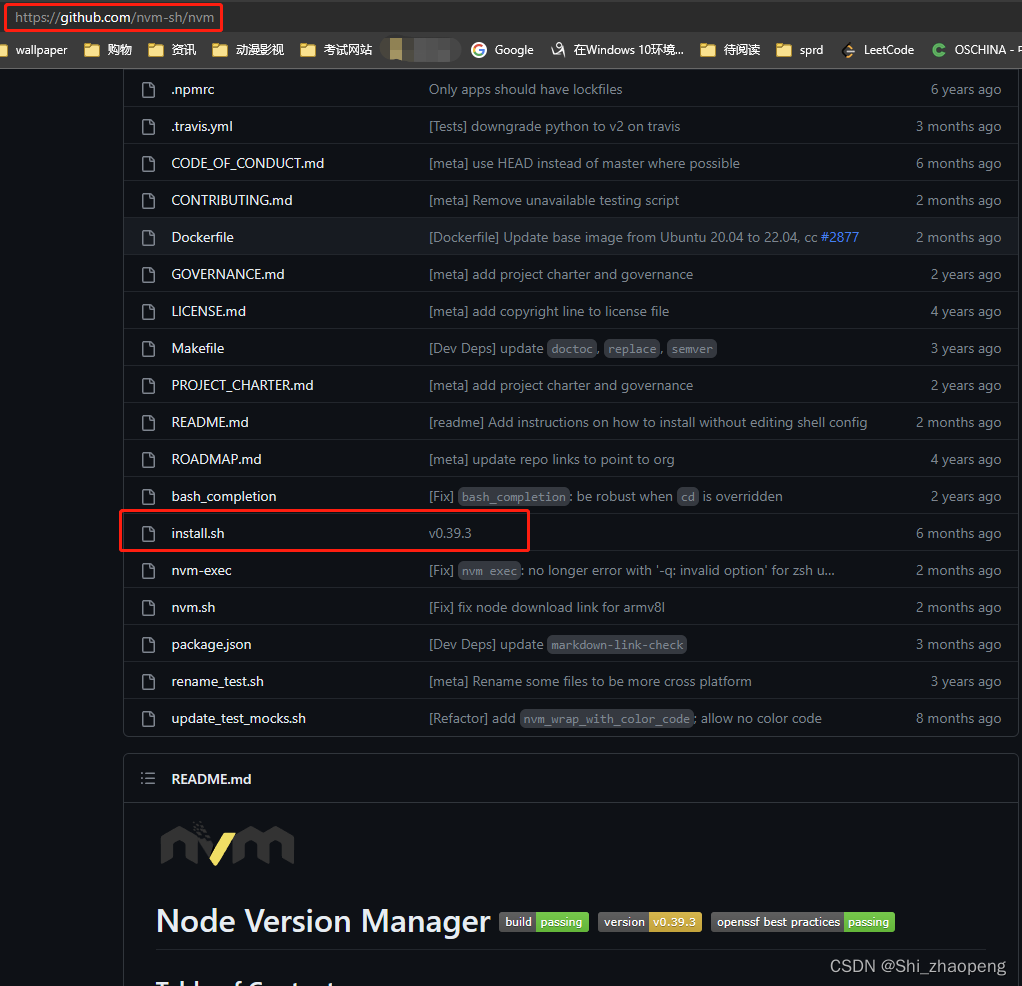Click the README.md row file icon
Image resolution: width=1022 pixels, height=986 pixels.
[x=149, y=422]
